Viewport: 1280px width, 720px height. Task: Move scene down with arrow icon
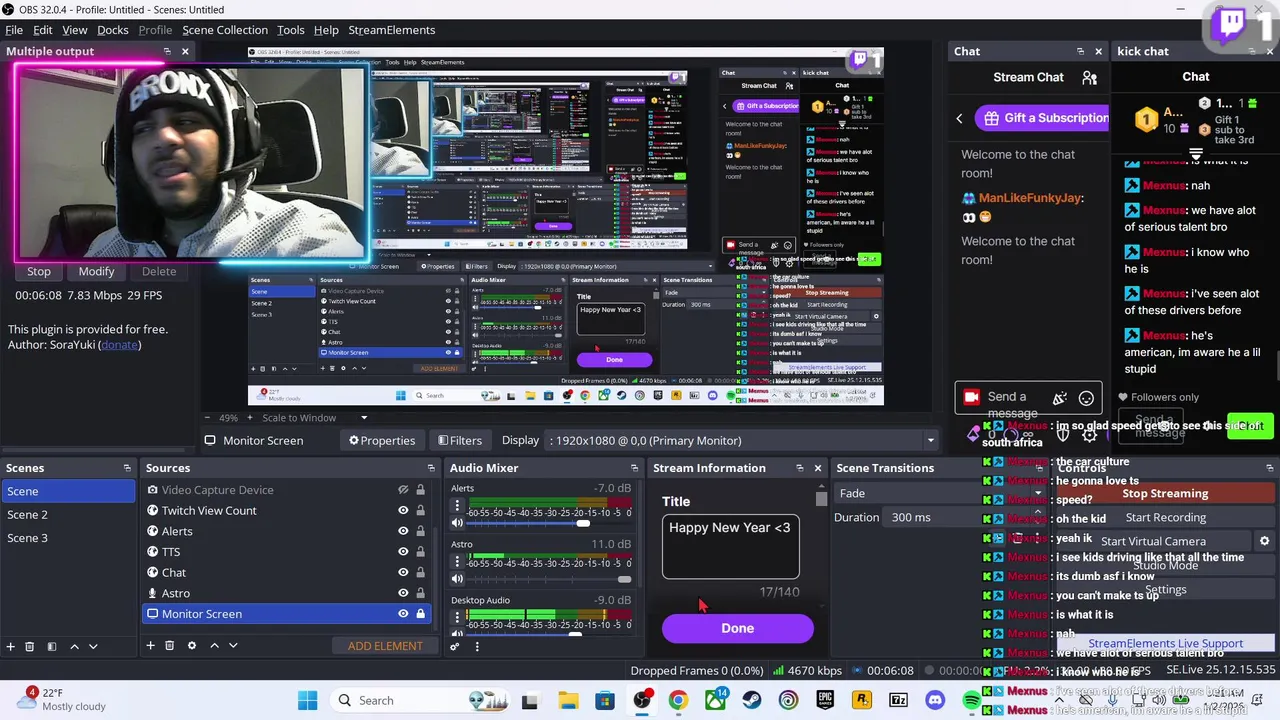pyautogui.click(x=93, y=646)
